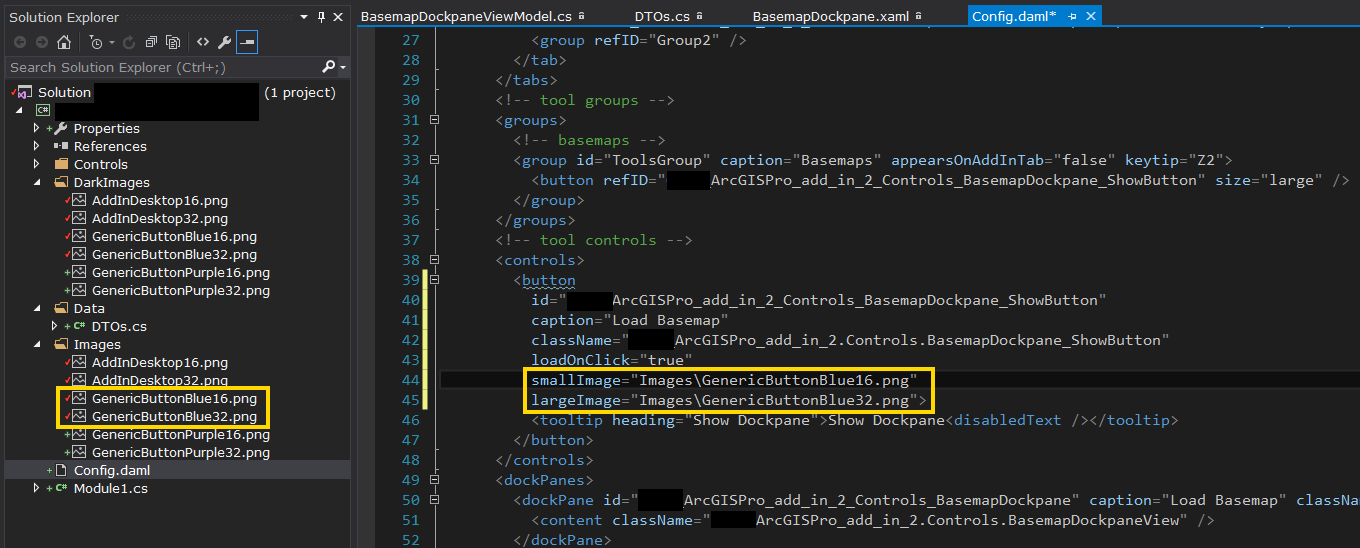The width and height of the screenshot is (1360, 548).
Task: Collapse the Data folder
Action: click(x=37, y=308)
